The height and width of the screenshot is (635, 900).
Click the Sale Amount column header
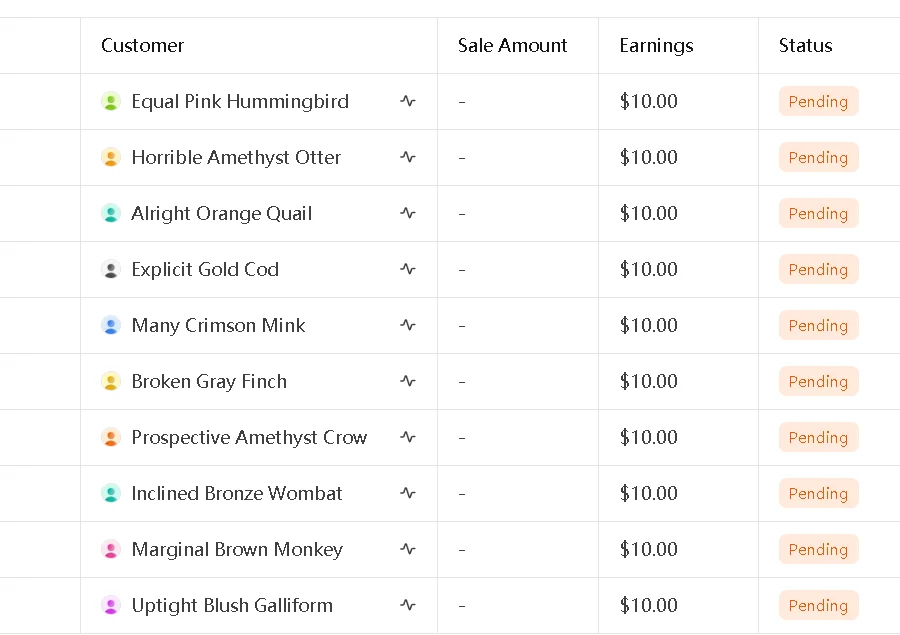point(512,45)
